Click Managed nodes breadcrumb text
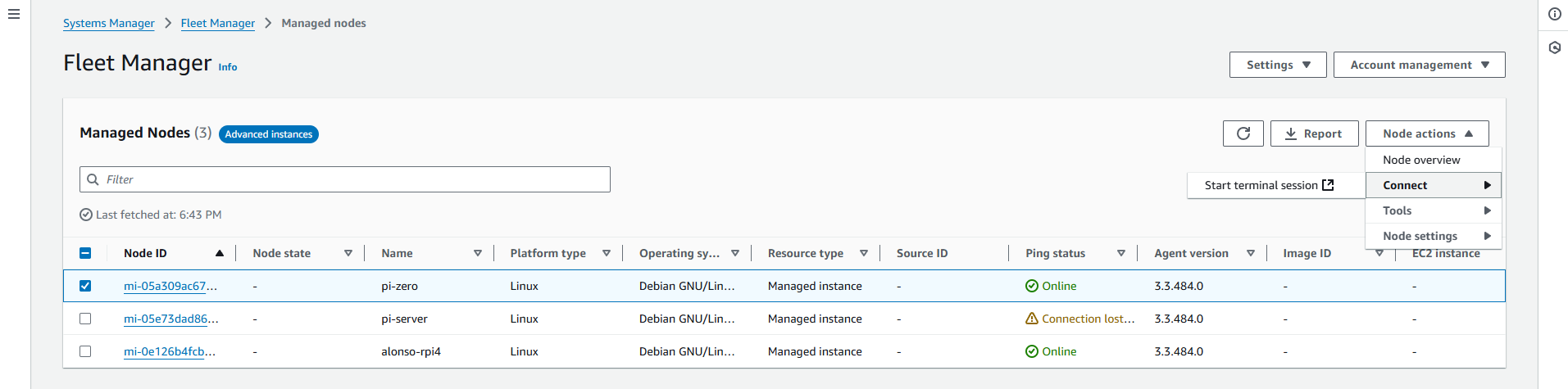Image resolution: width=1568 pixels, height=389 pixels. (324, 23)
